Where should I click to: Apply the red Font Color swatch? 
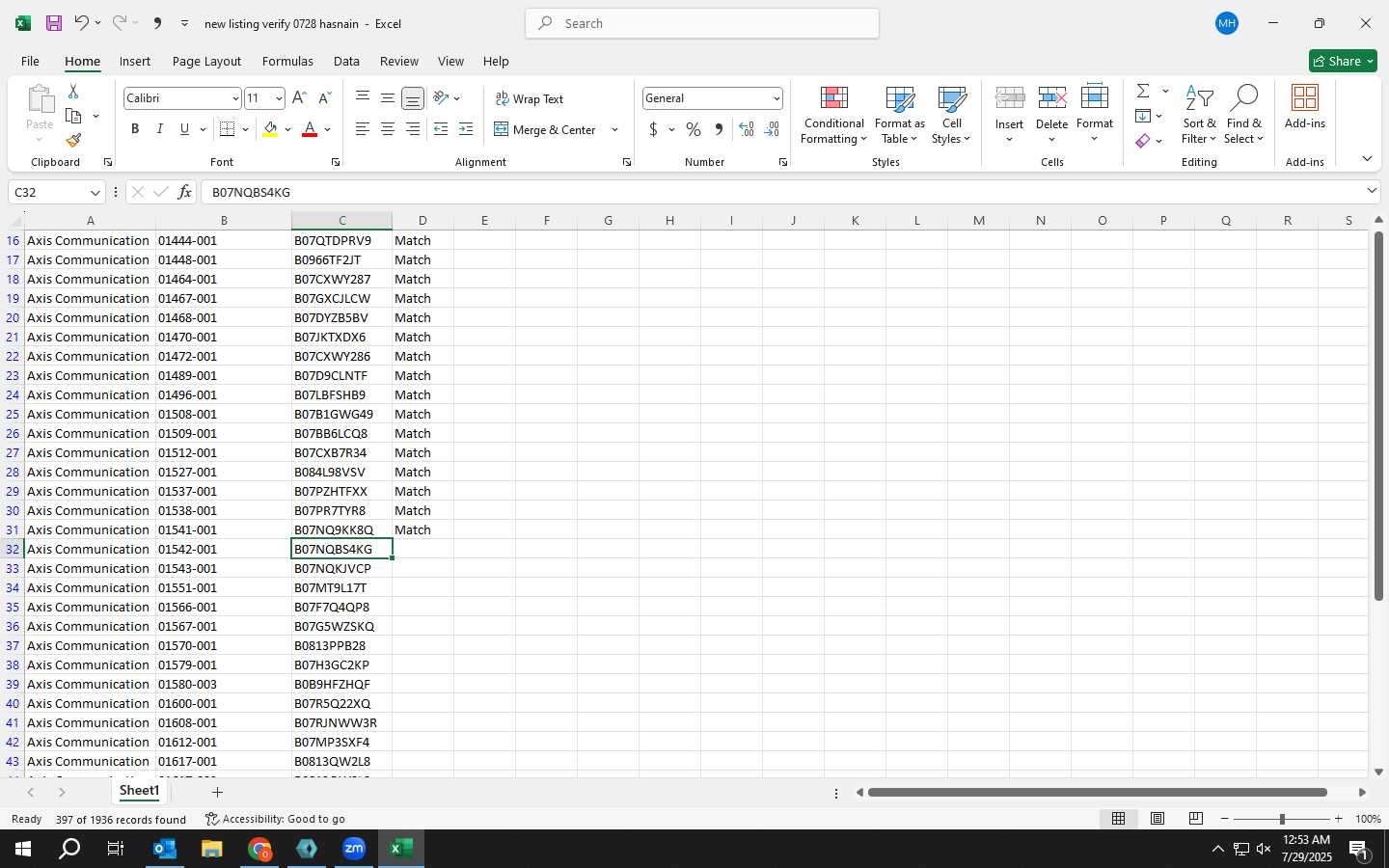pos(310,129)
